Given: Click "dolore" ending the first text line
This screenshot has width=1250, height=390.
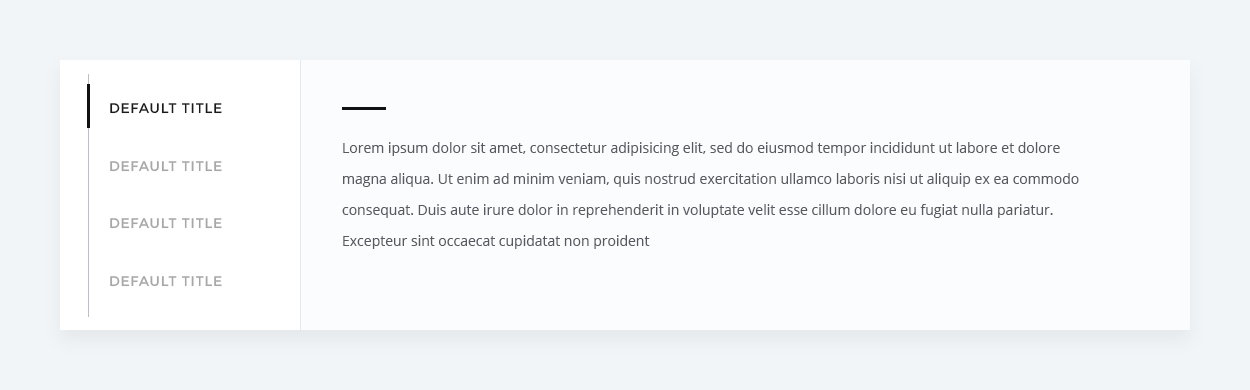Looking at the screenshot, I should 1038,148.
